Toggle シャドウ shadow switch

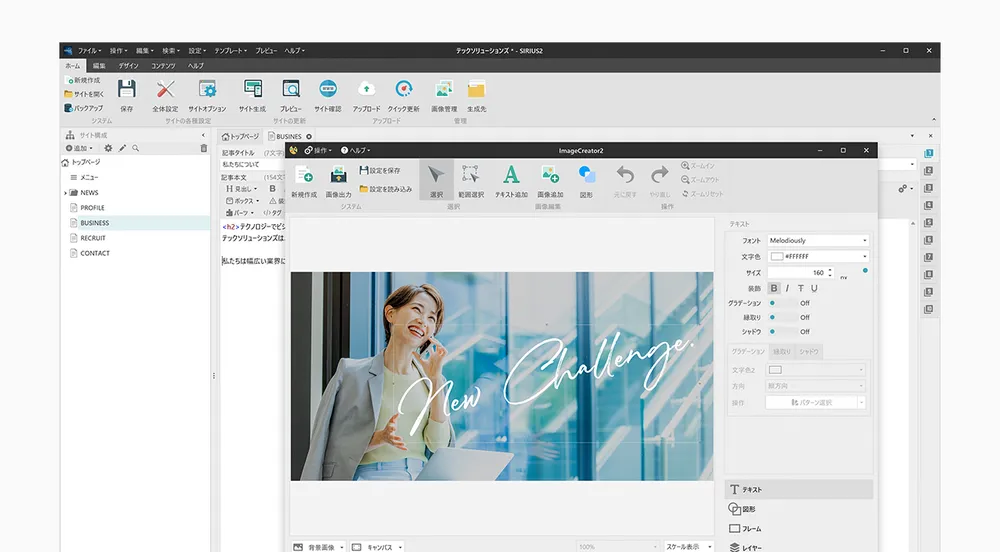coord(782,331)
